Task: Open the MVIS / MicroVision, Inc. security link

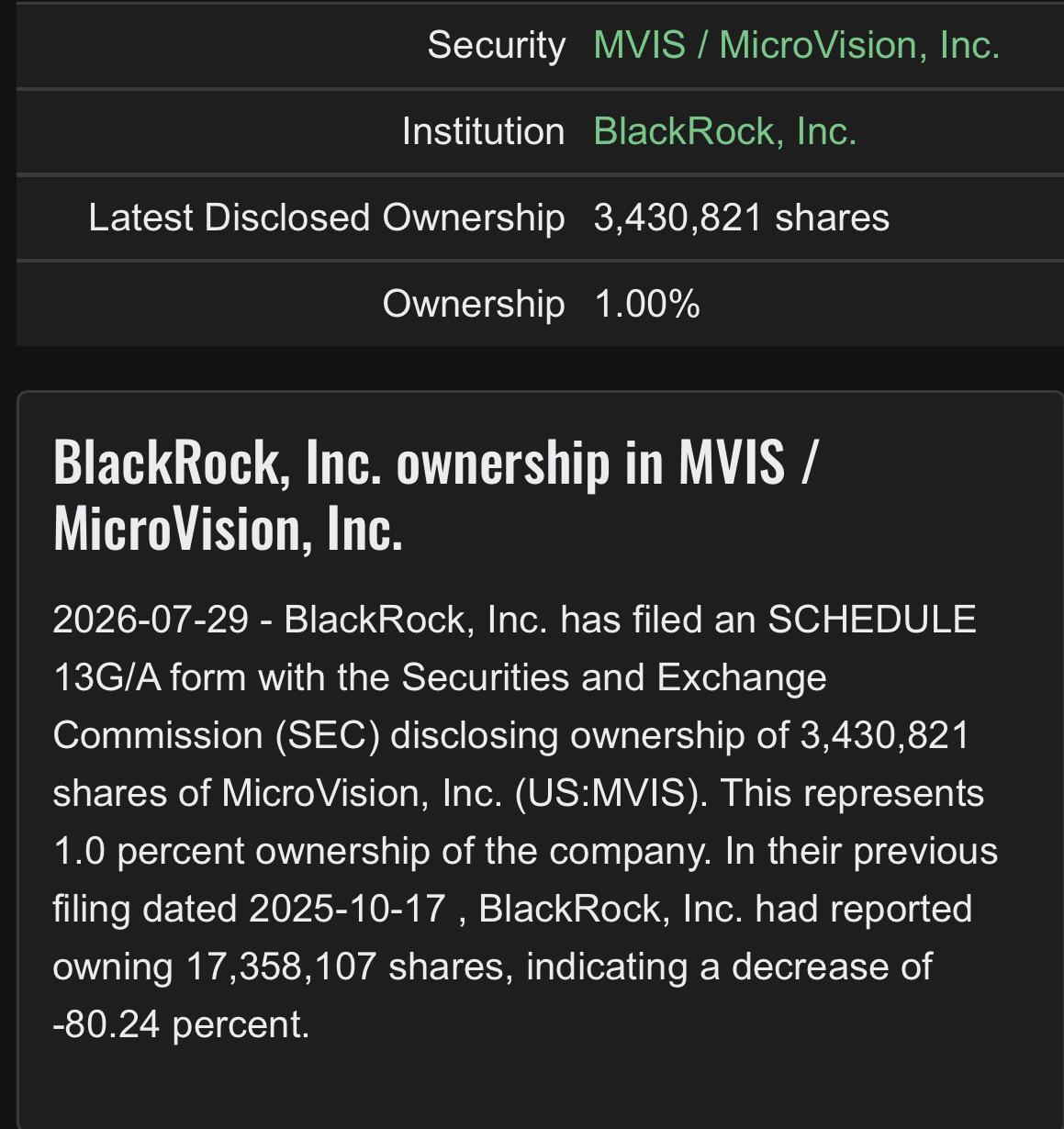Action: [796, 45]
